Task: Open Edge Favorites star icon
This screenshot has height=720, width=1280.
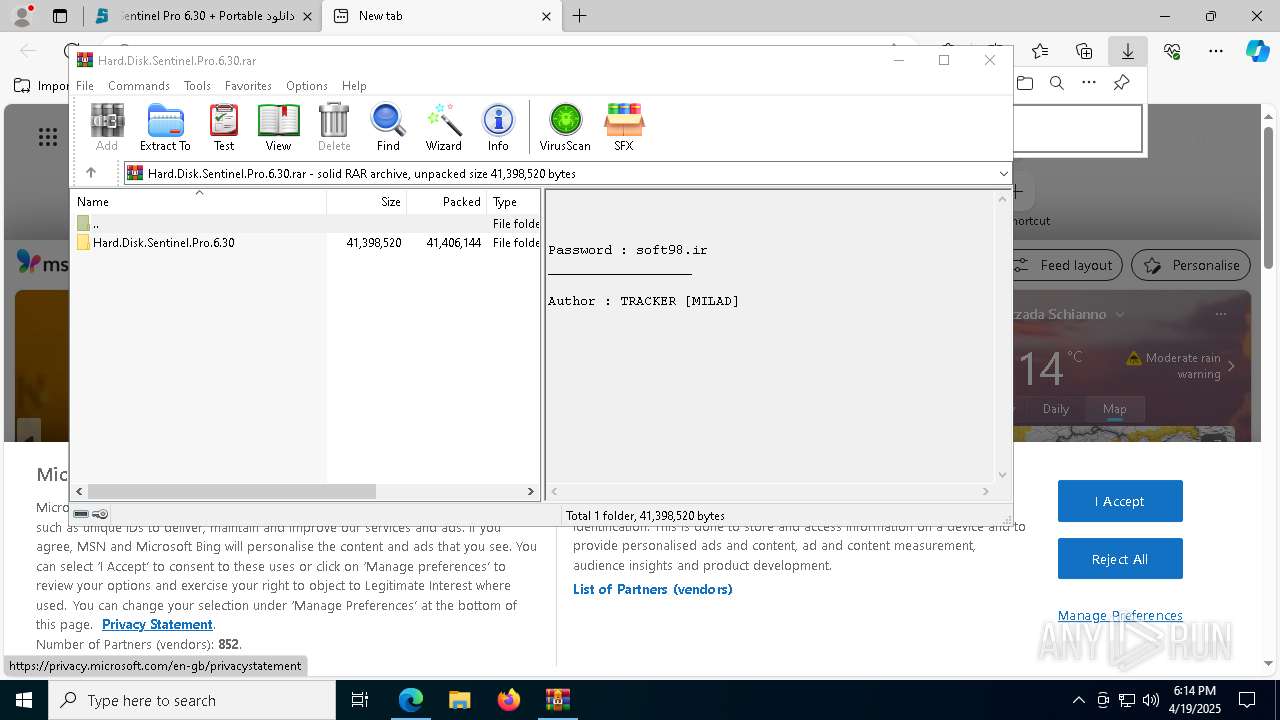Action: 1040,51
